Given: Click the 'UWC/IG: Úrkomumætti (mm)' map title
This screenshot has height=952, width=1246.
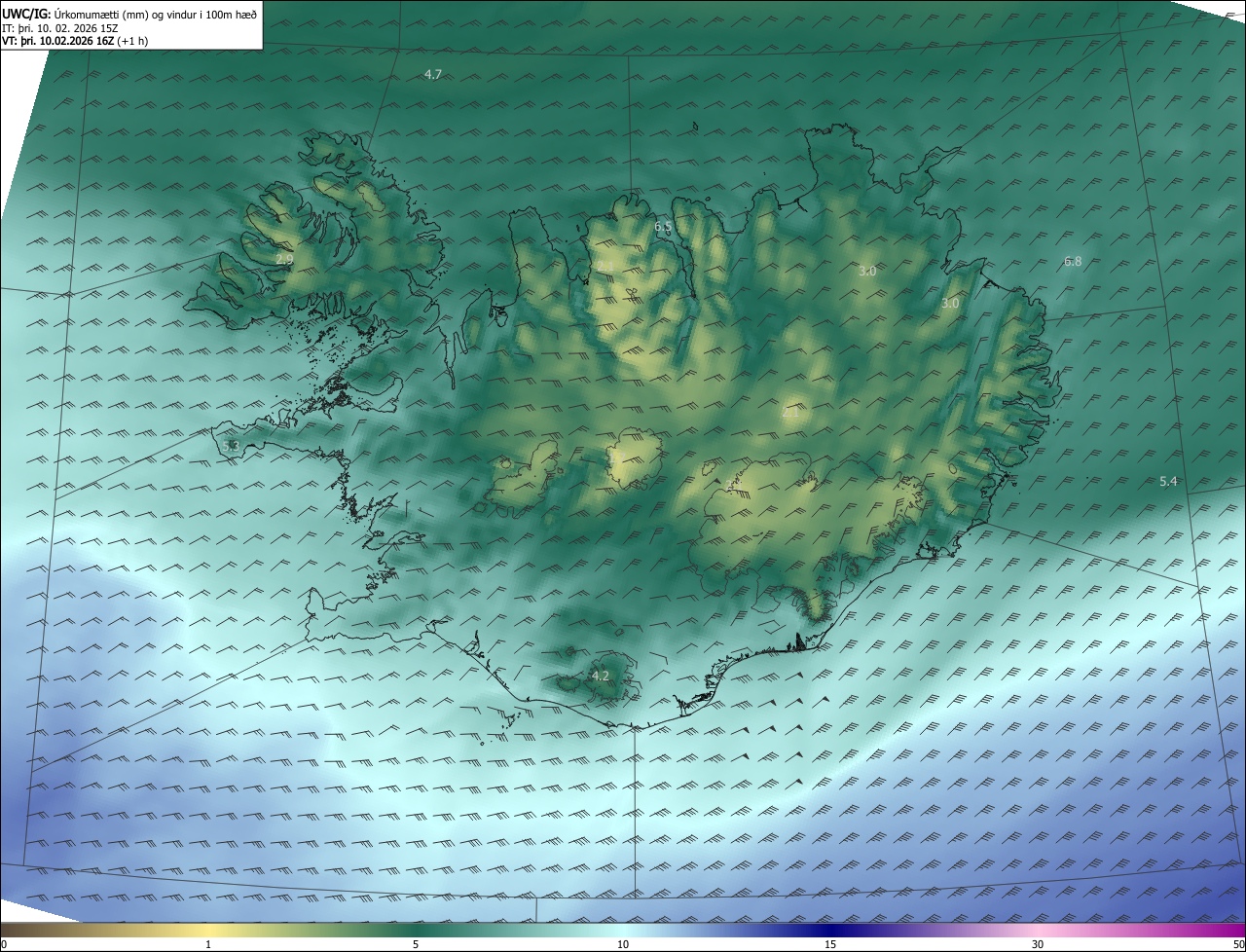Looking at the screenshot, I should [x=130, y=14].
